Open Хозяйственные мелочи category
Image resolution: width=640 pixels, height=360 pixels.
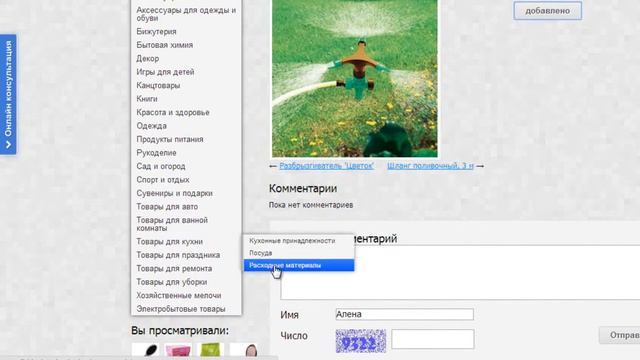pos(179,296)
